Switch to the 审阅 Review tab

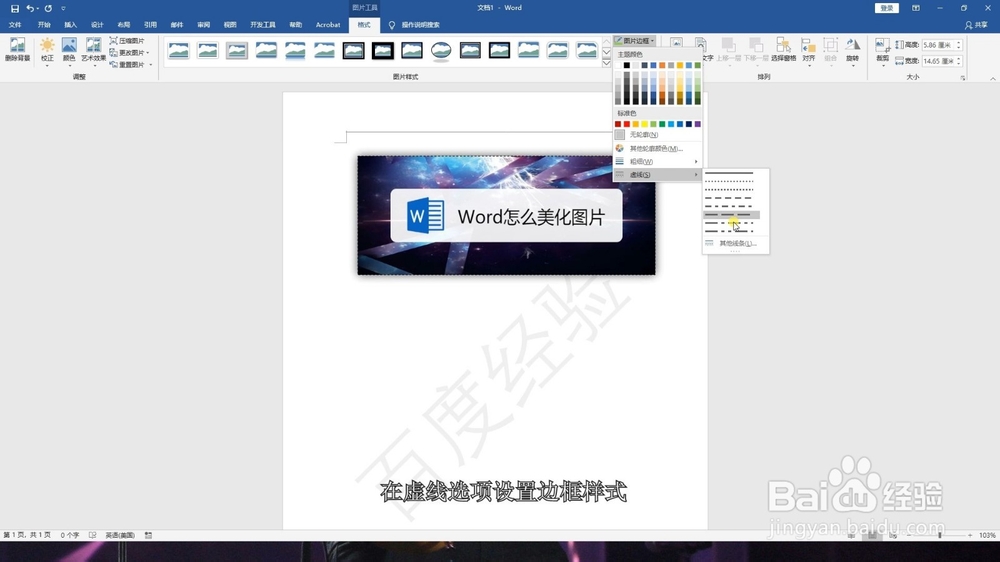(x=203, y=25)
